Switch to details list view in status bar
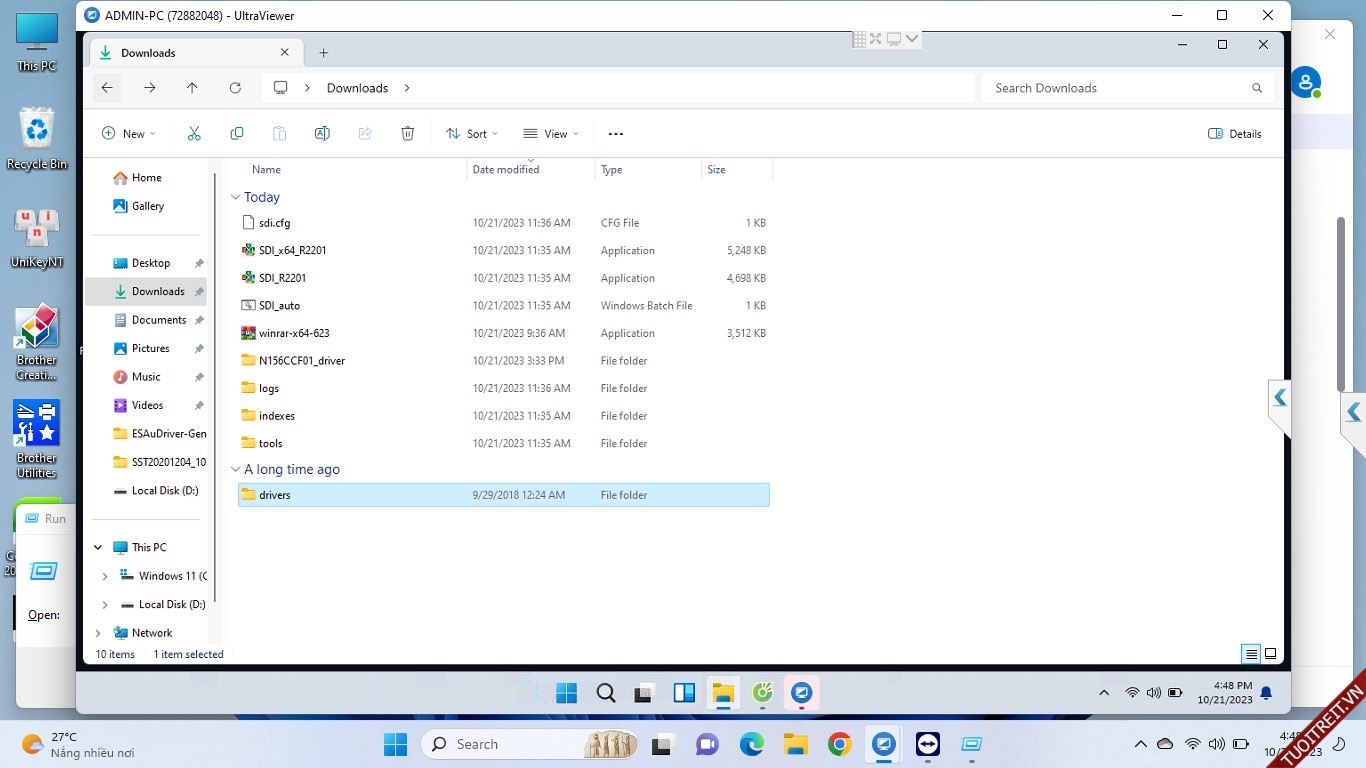This screenshot has width=1366, height=768. pos(1250,654)
